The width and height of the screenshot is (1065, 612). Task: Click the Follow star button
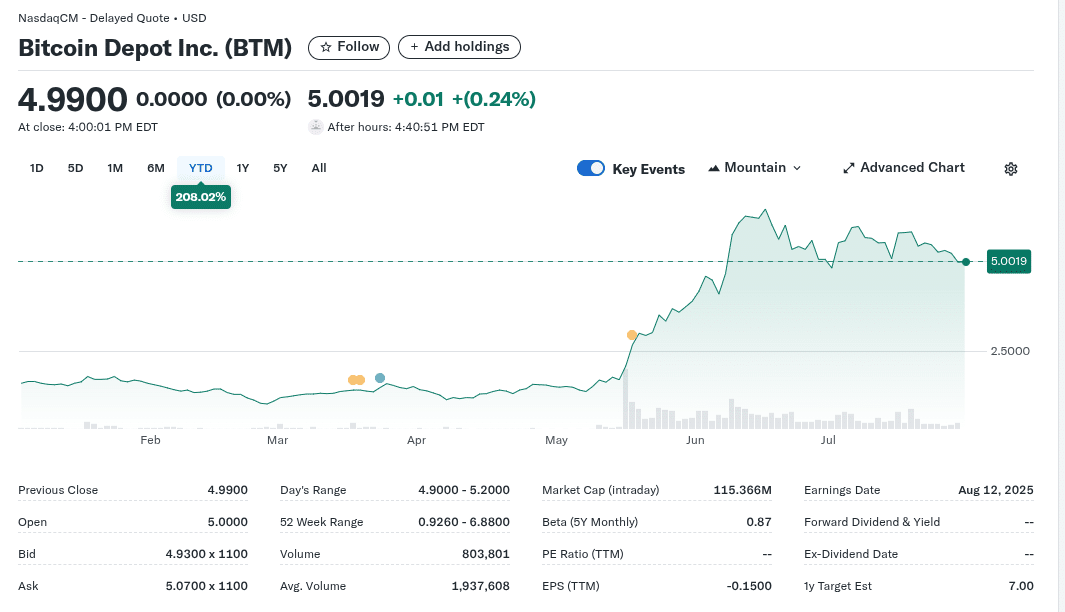[348, 47]
